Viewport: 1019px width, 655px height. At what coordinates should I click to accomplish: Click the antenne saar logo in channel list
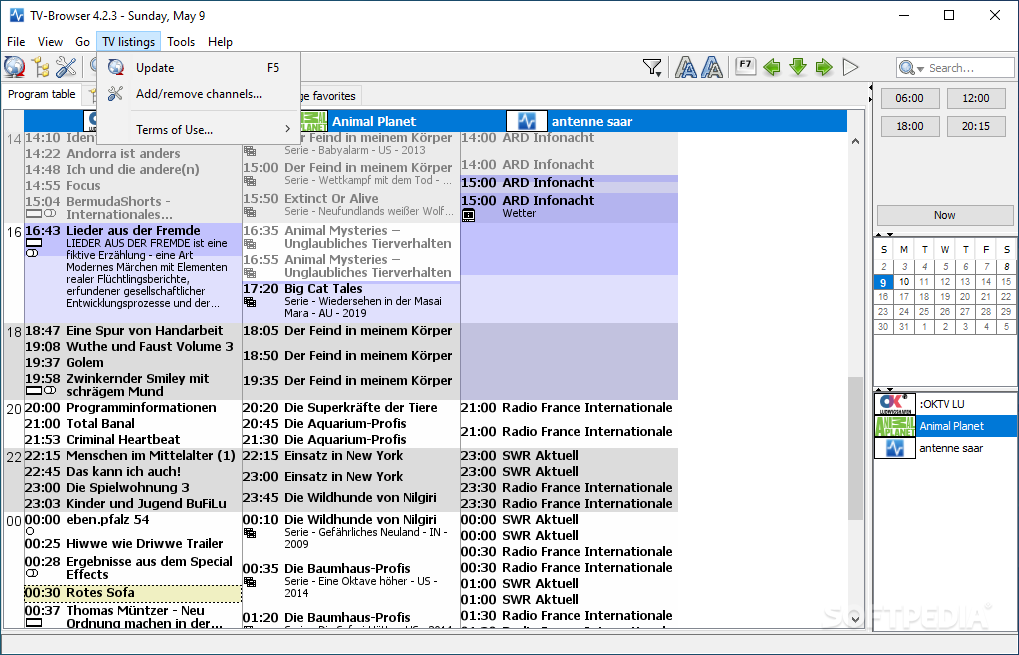tap(895, 448)
